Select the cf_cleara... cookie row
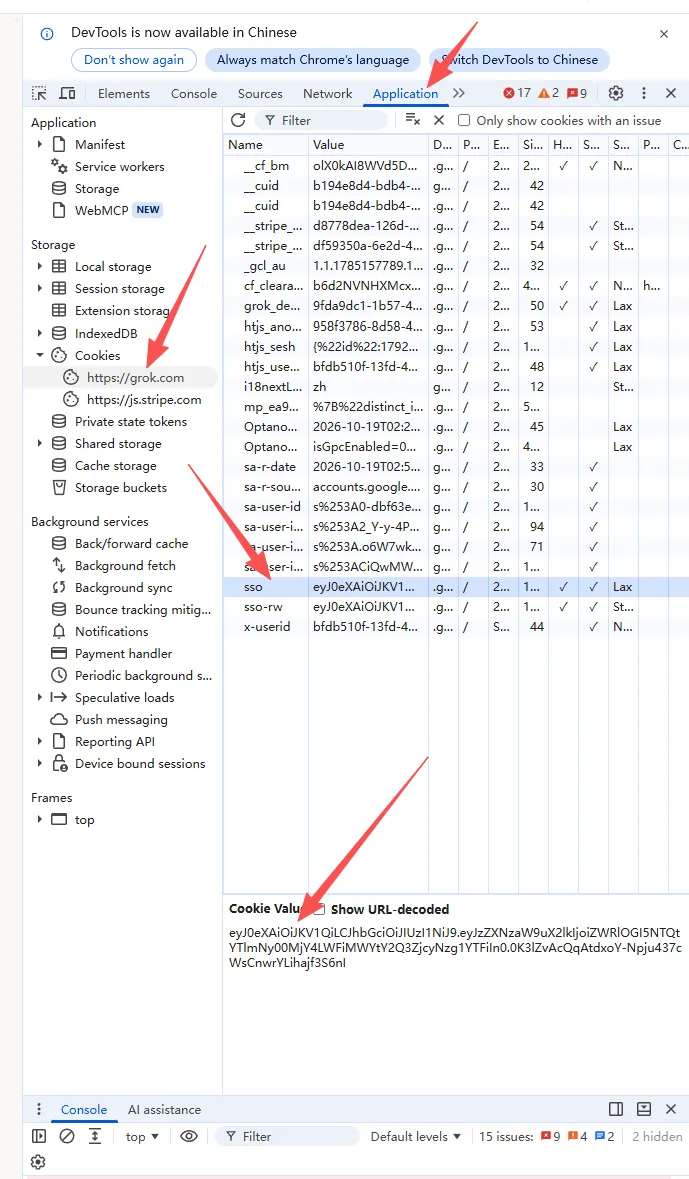 456,286
